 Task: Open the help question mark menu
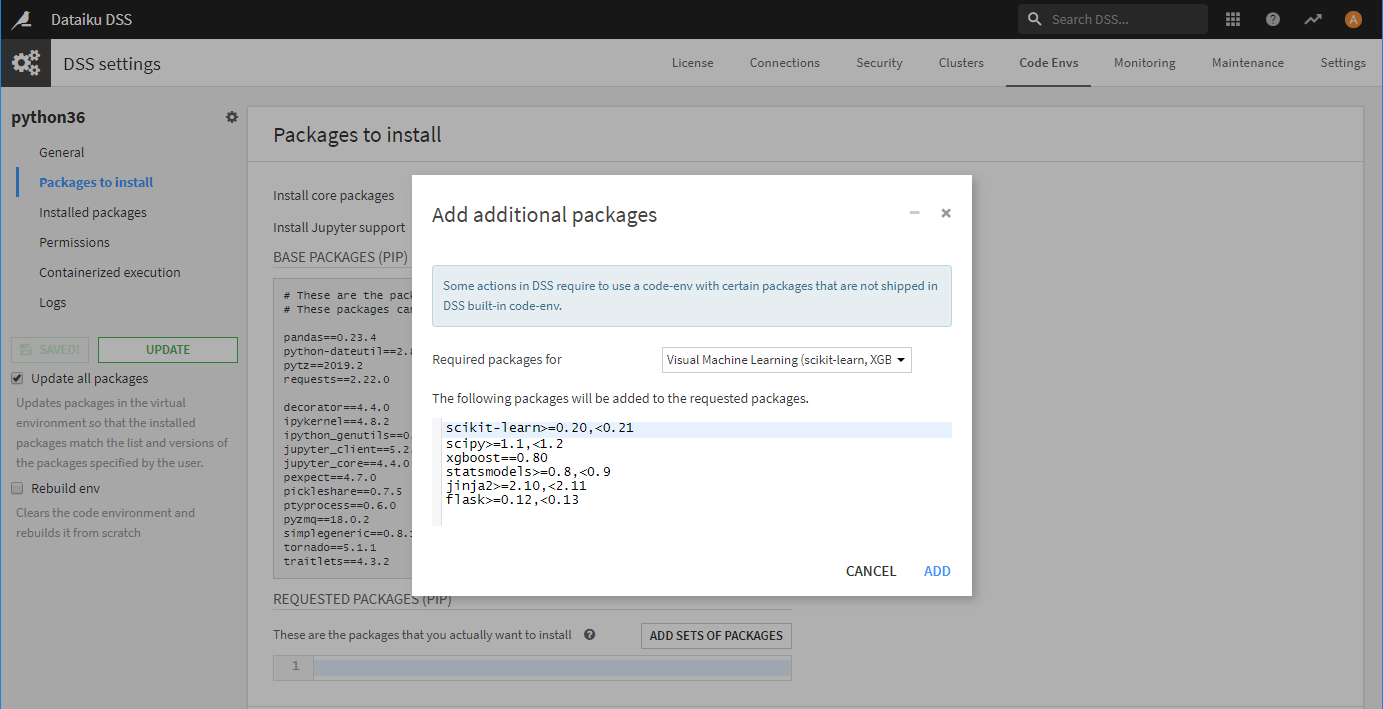pyautogui.click(x=1273, y=19)
